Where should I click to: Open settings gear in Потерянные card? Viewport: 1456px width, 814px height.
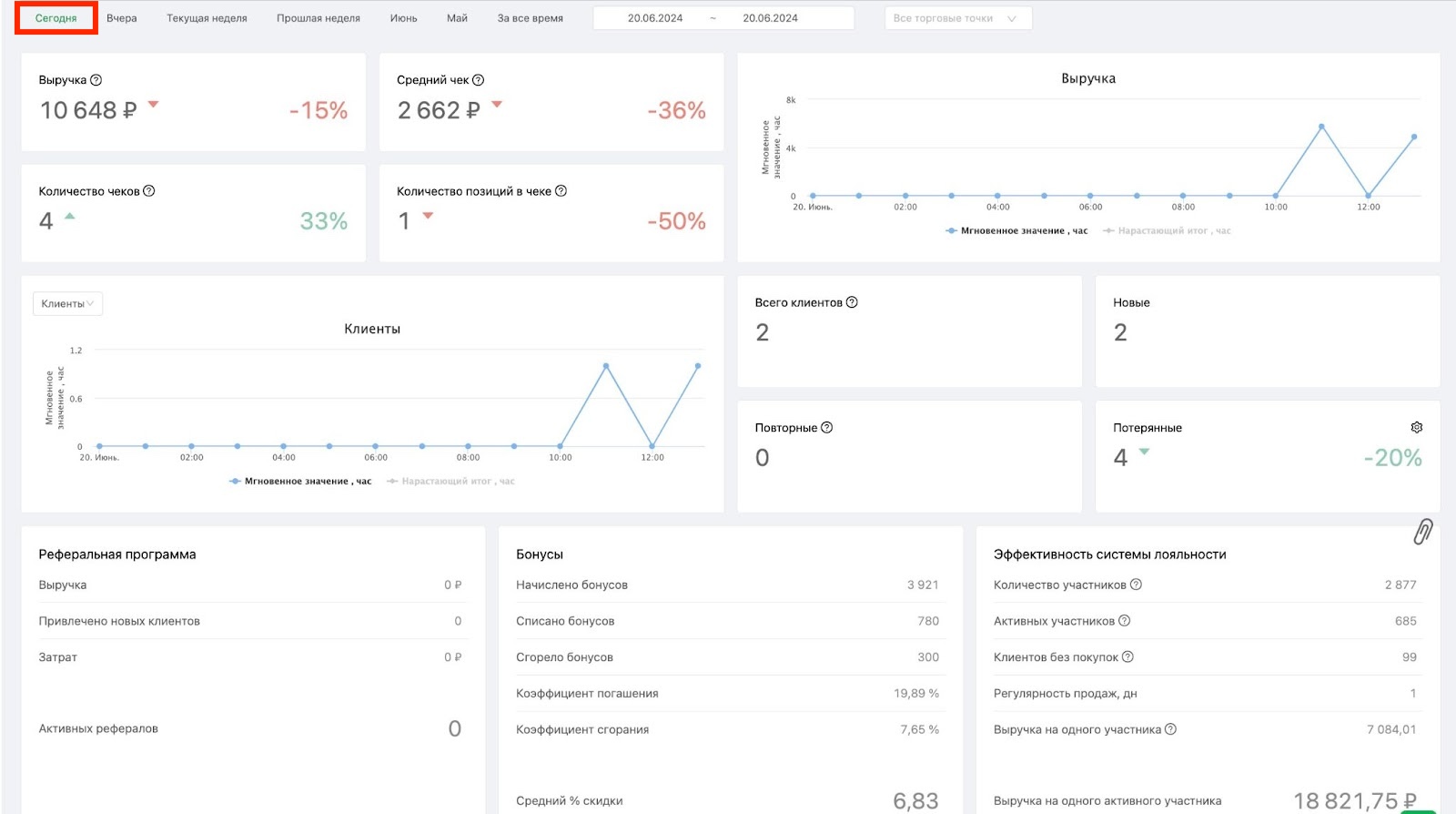(1416, 427)
